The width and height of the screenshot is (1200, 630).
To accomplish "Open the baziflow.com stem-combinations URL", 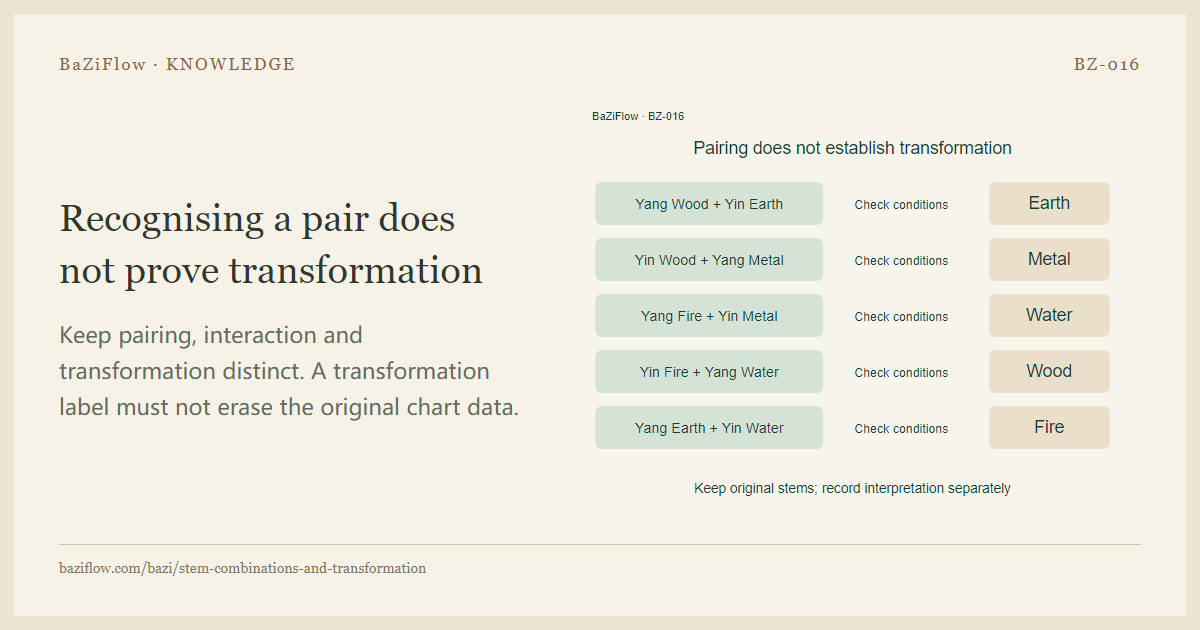I will pyautogui.click(x=242, y=568).
